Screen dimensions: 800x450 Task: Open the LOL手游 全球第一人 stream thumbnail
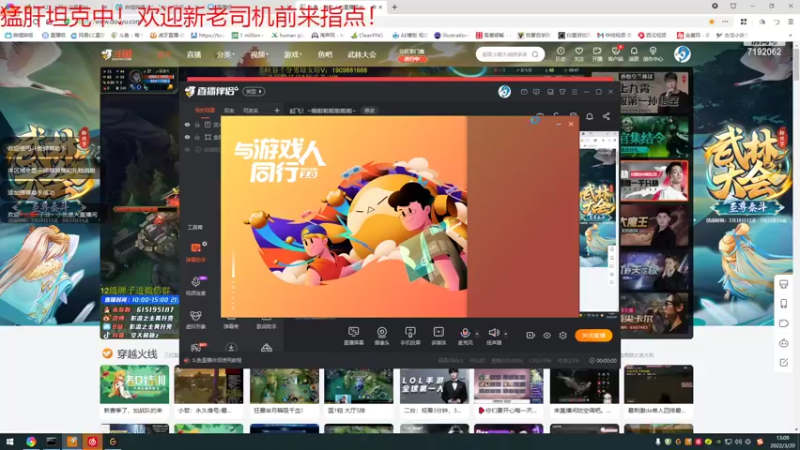point(434,384)
